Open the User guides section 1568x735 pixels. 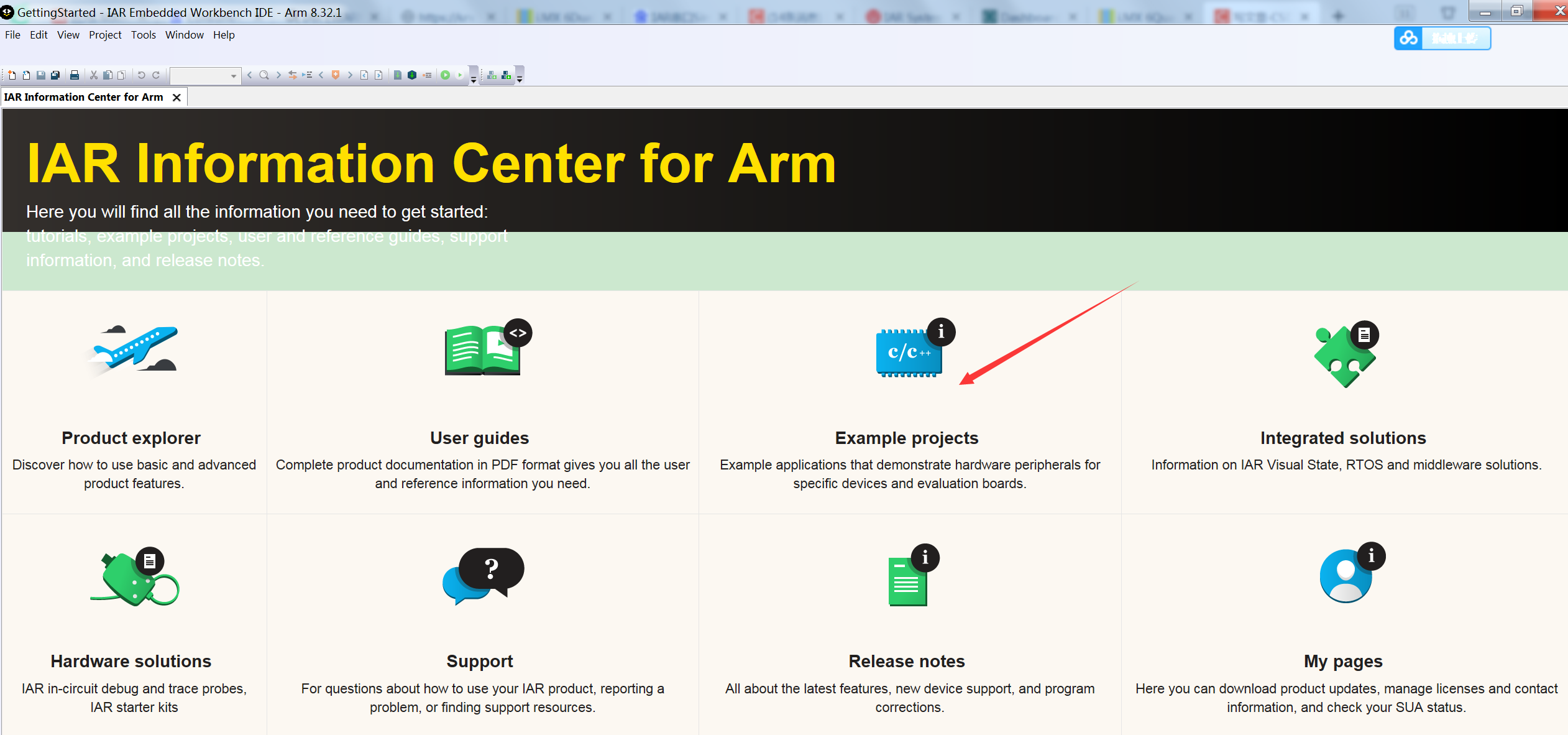coord(479,438)
